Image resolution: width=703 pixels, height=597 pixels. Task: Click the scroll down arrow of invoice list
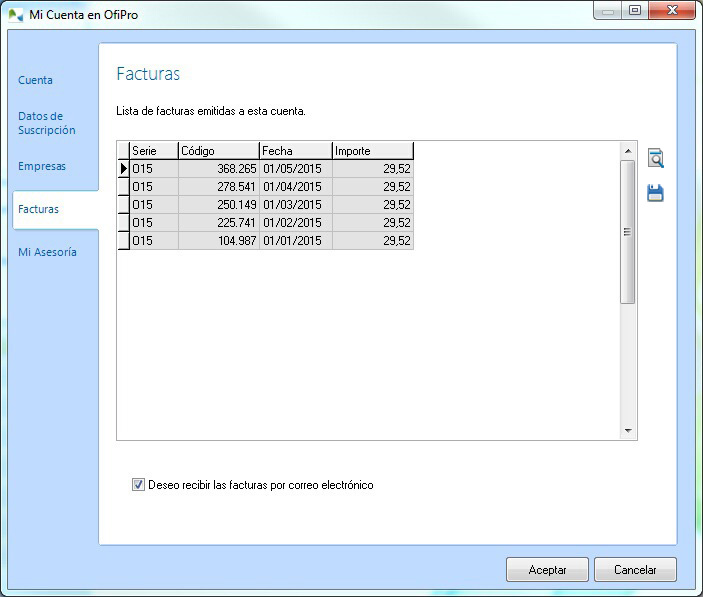(x=628, y=430)
